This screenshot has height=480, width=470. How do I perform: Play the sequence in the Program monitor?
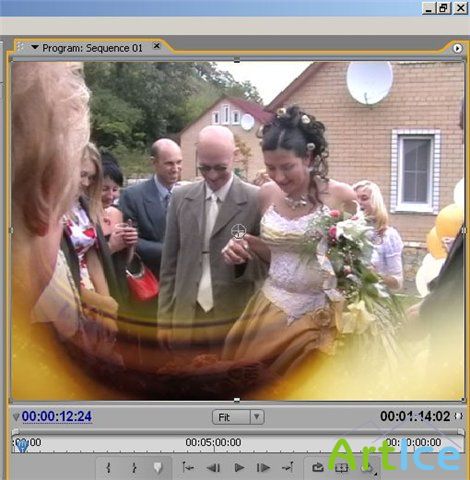[x=239, y=468]
